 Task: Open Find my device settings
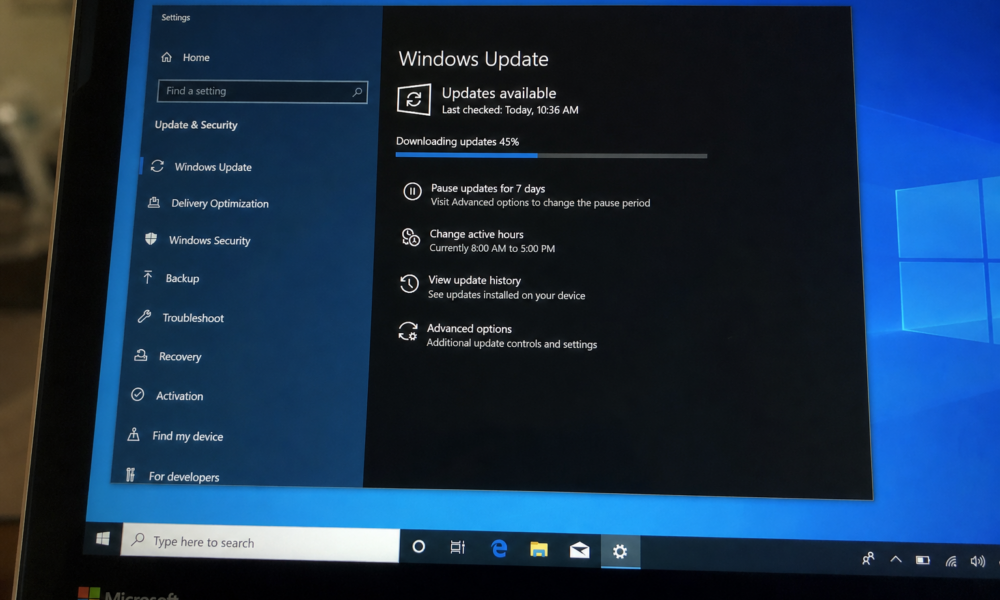188,436
